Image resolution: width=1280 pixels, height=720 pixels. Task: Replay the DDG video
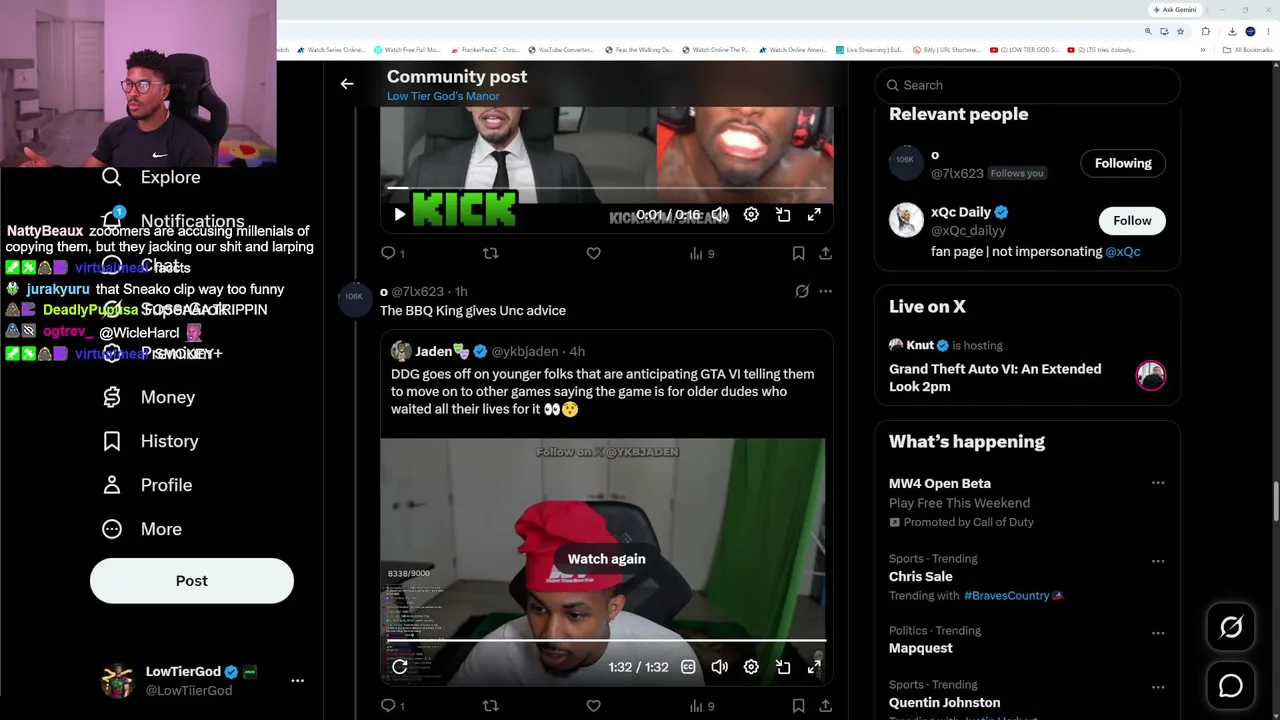click(399, 667)
